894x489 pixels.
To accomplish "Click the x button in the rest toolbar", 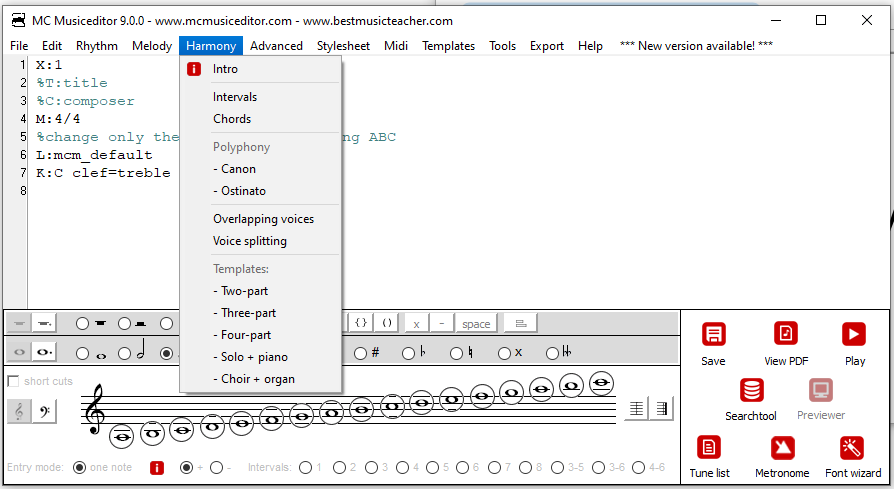I will 416,323.
